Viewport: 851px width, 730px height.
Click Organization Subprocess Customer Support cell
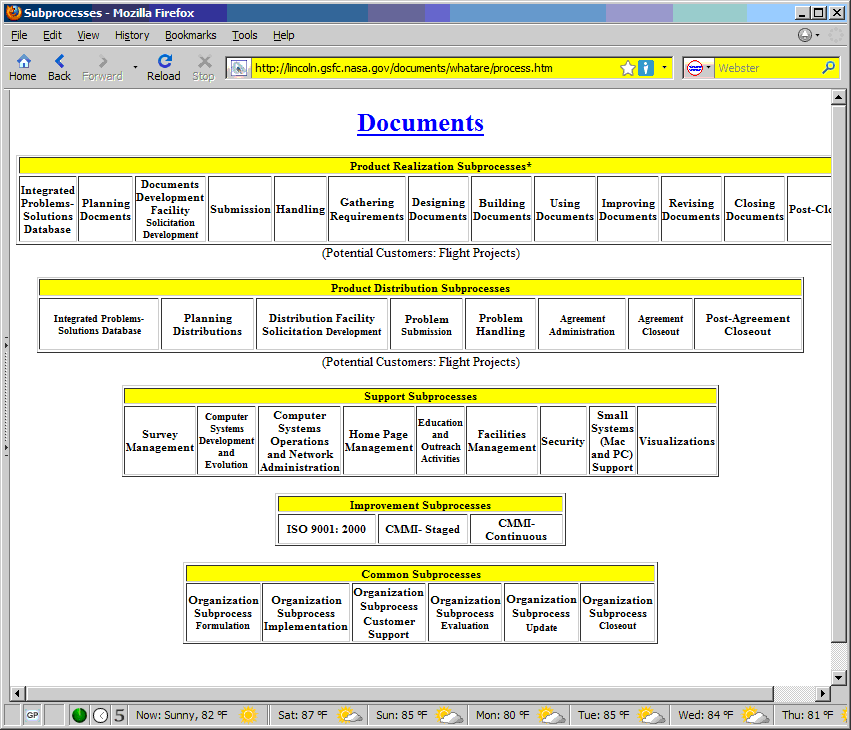pos(389,613)
